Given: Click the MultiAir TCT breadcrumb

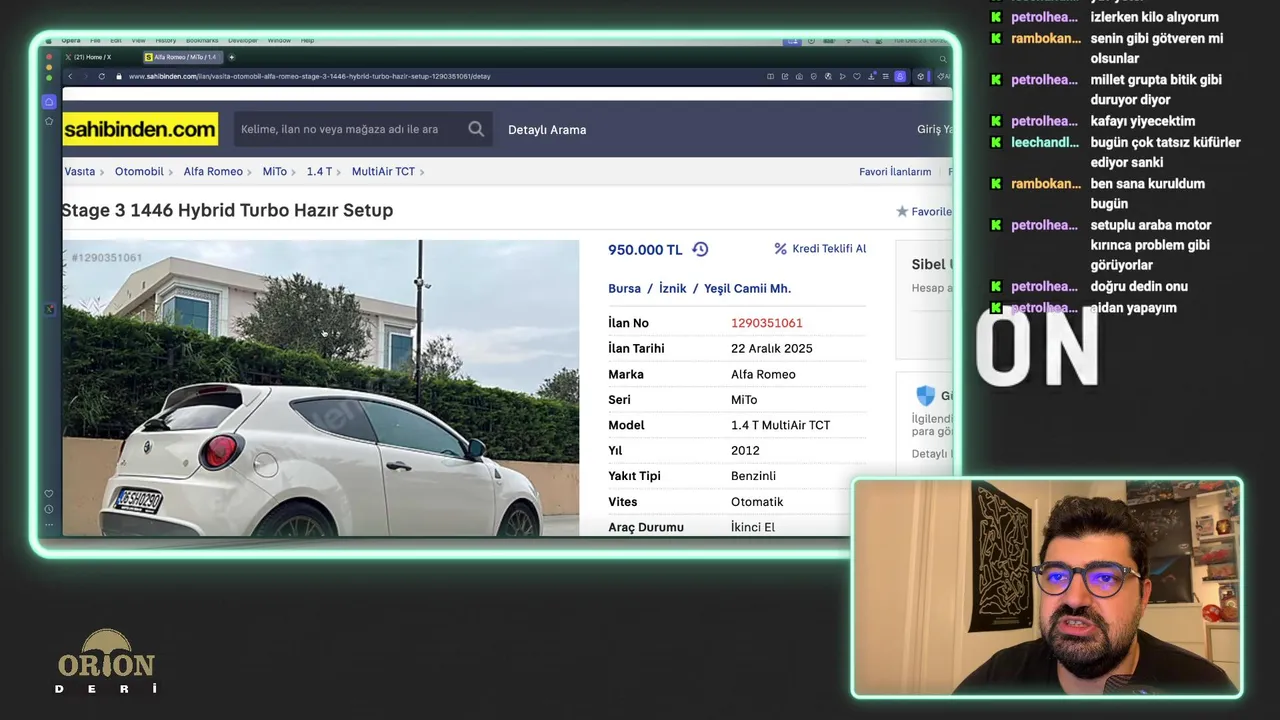Looking at the screenshot, I should 383,172.
